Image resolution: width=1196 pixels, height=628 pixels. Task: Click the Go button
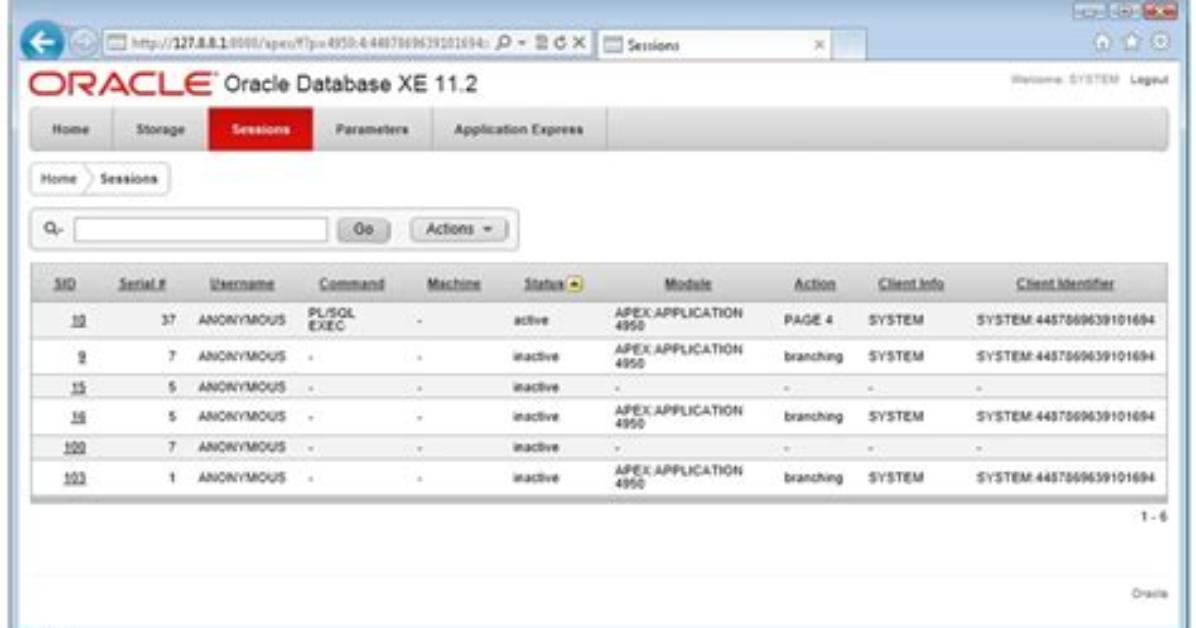coord(363,229)
